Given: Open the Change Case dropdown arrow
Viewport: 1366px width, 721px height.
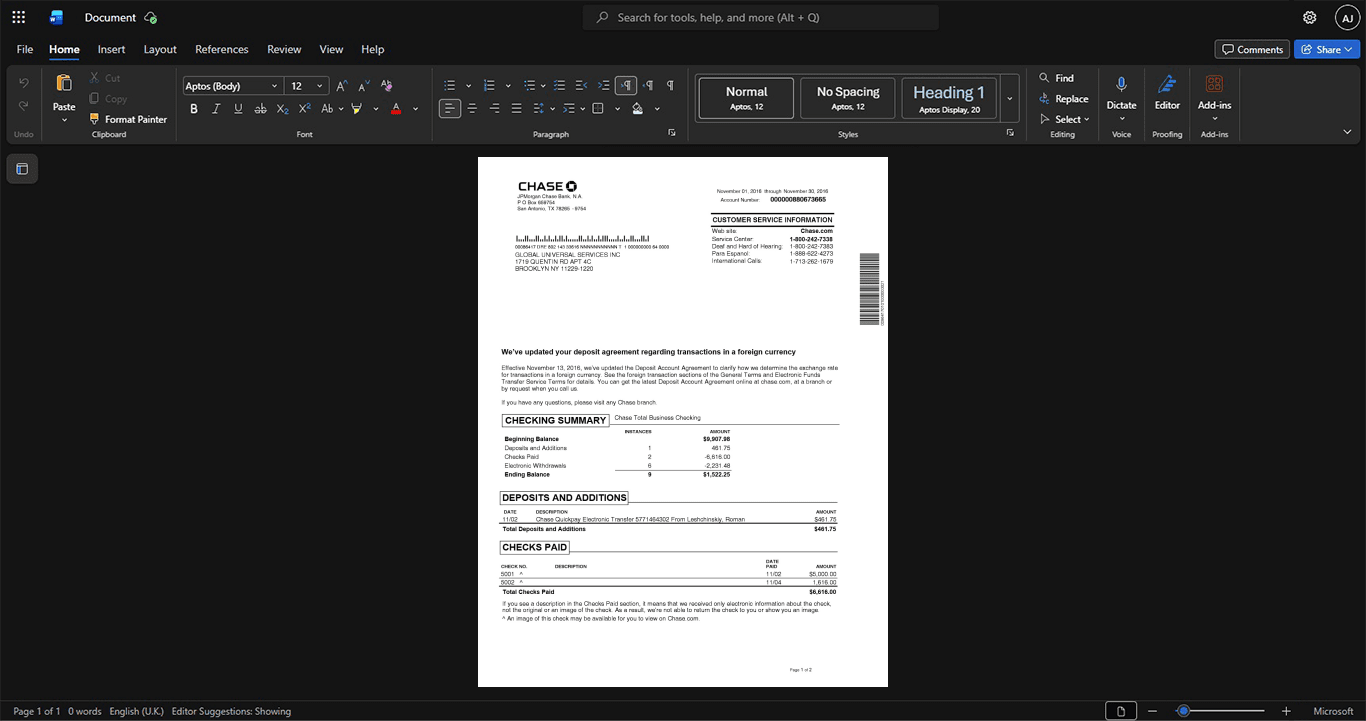Looking at the screenshot, I should click(340, 108).
